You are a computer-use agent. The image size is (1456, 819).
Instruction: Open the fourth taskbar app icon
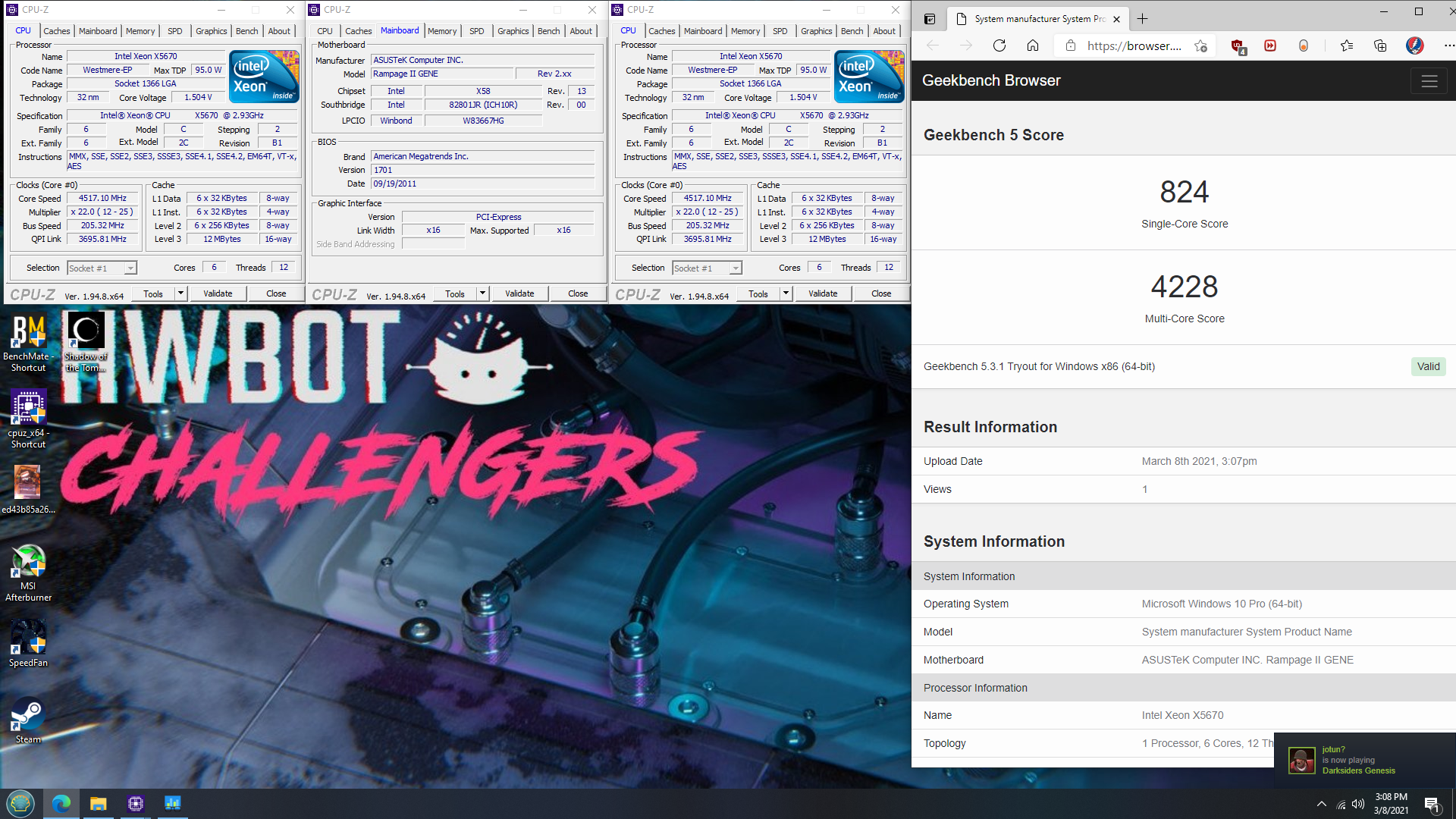pos(173,803)
